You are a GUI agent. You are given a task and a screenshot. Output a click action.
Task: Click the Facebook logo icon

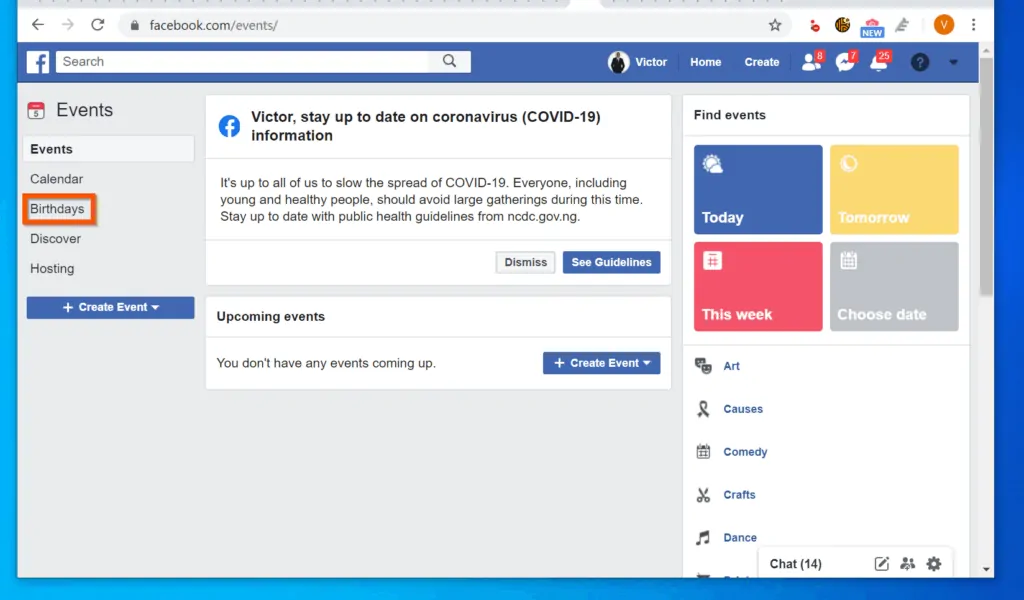click(38, 62)
